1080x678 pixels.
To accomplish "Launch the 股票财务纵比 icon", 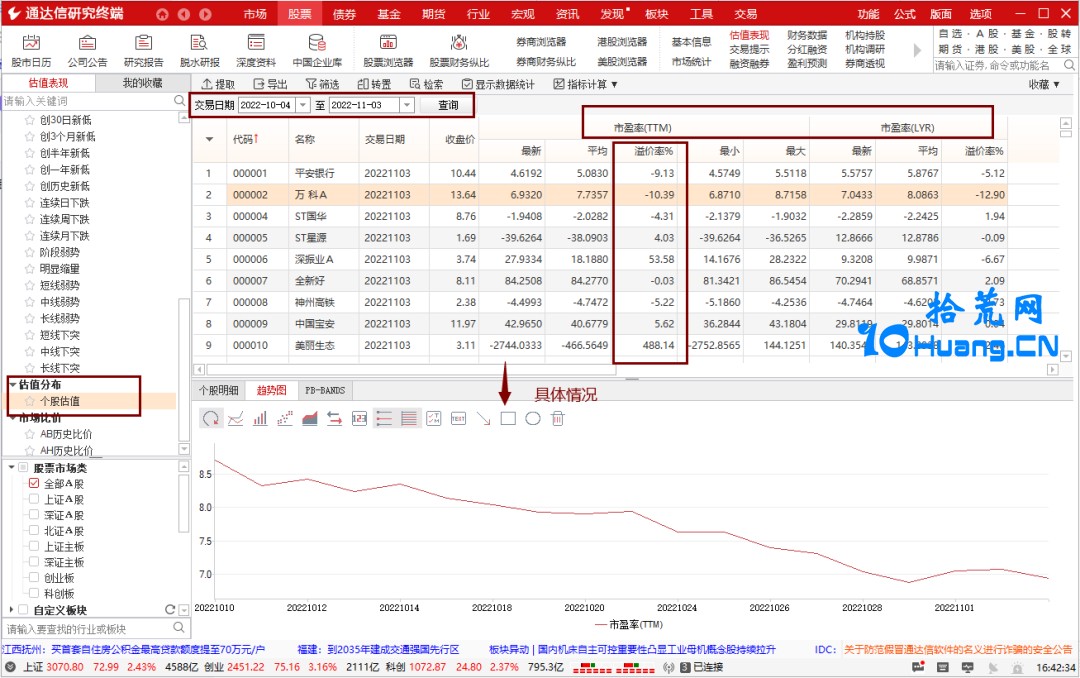I will pos(459,43).
